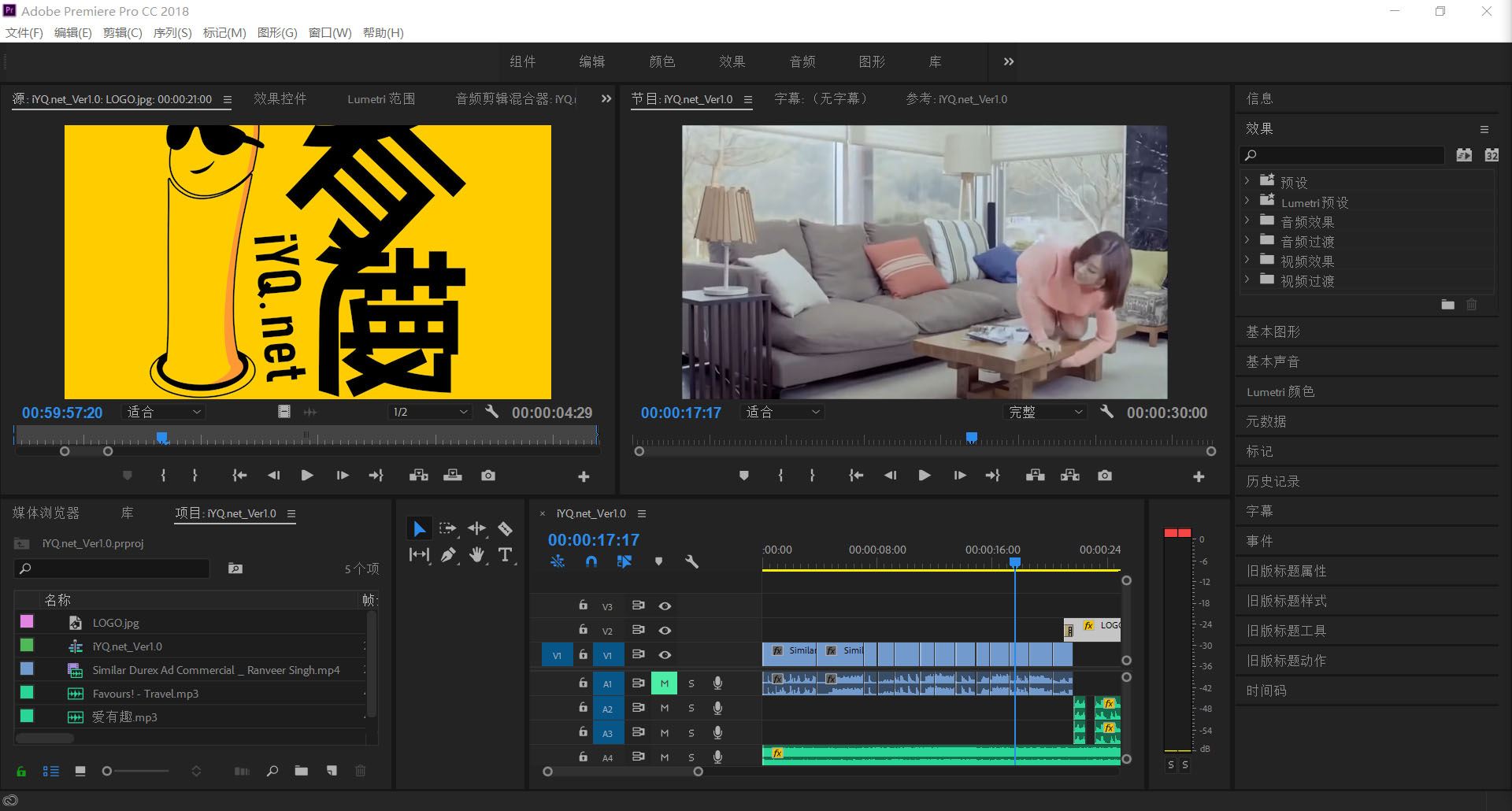Open program monitor settings wrench
The height and width of the screenshot is (811, 1512).
click(1106, 411)
